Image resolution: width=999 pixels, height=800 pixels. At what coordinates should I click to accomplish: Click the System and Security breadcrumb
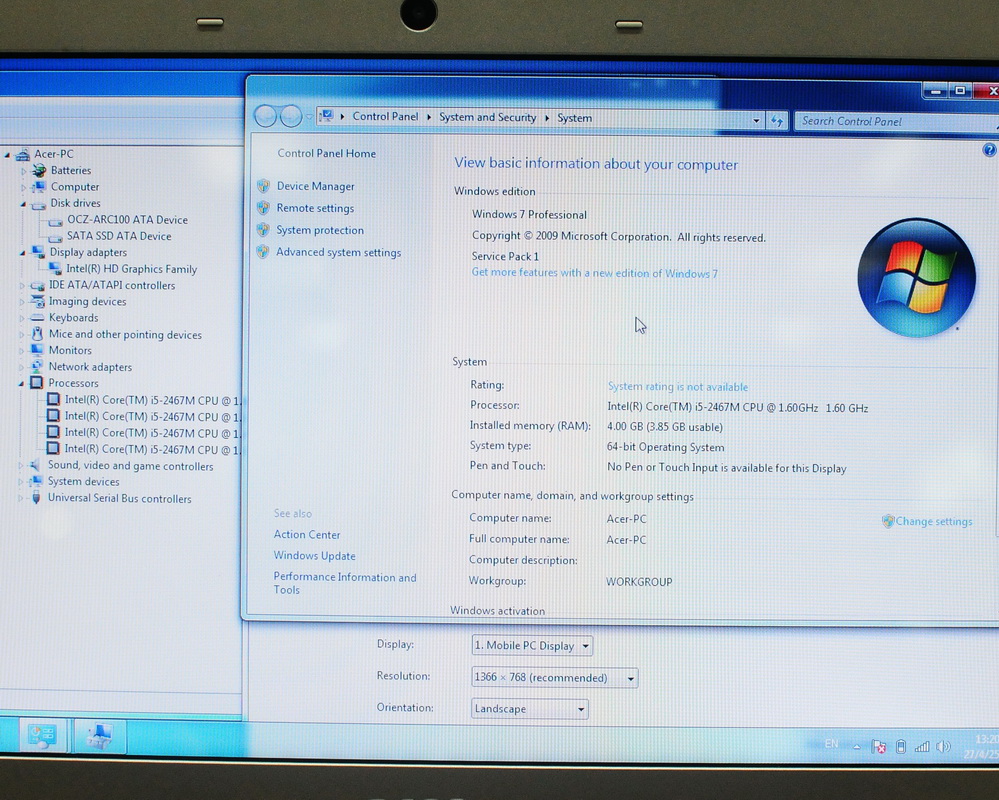487,117
